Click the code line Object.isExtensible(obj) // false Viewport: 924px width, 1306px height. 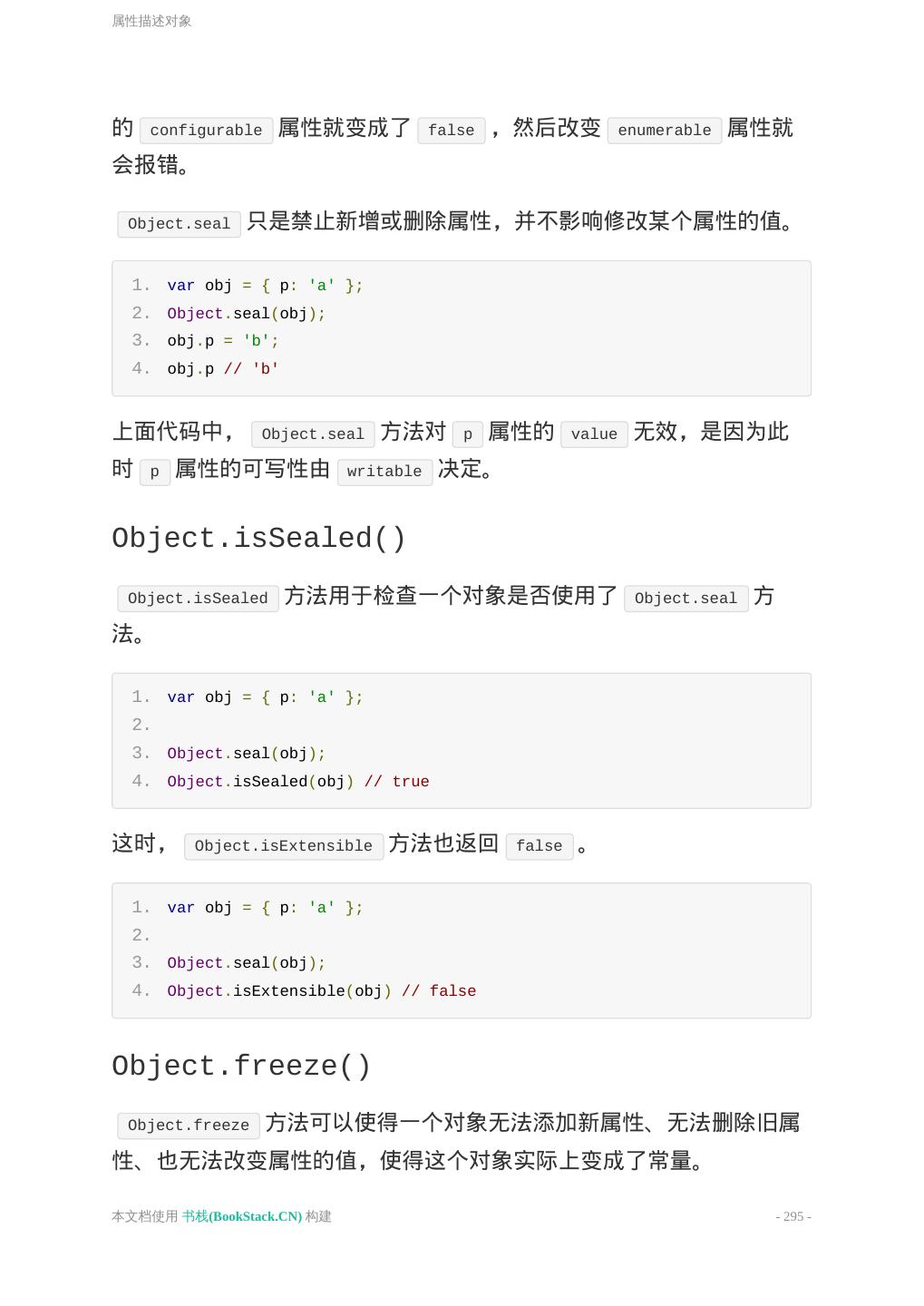point(321,991)
